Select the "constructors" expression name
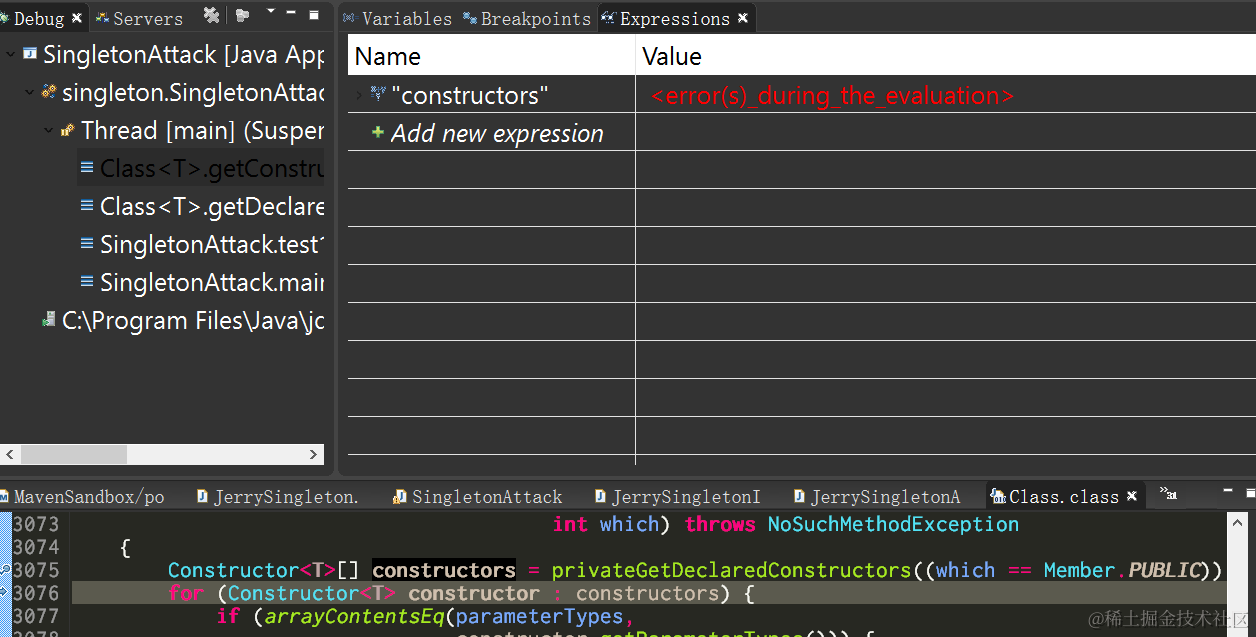1256x637 pixels. [470, 95]
